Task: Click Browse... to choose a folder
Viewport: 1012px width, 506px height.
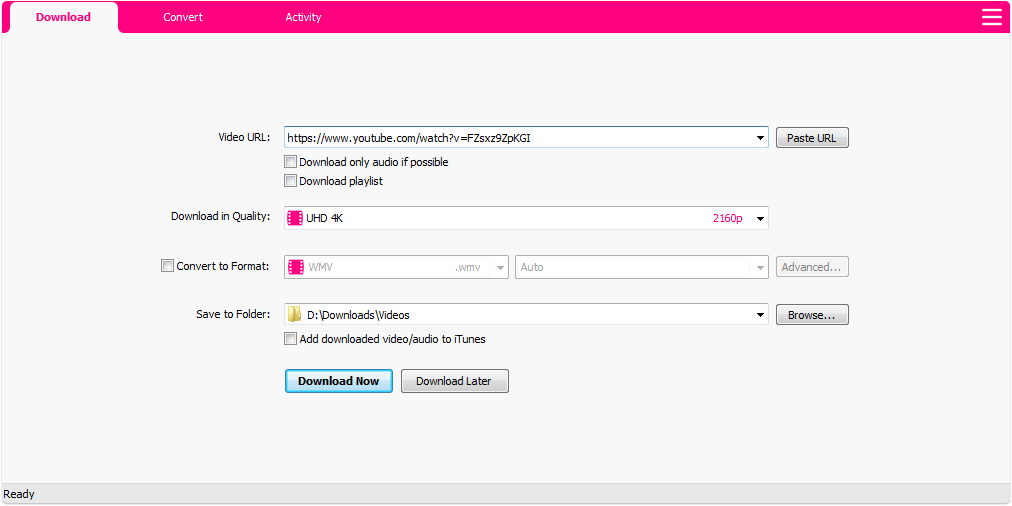Action: point(812,315)
